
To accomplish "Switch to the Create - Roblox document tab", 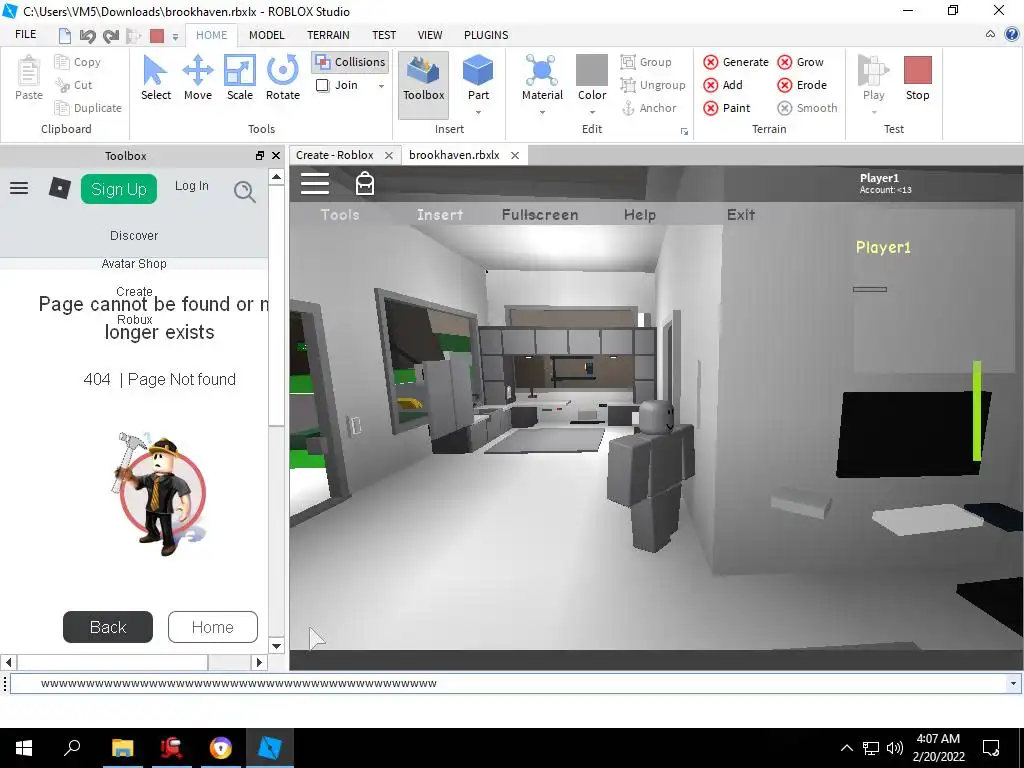I will [x=334, y=155].
